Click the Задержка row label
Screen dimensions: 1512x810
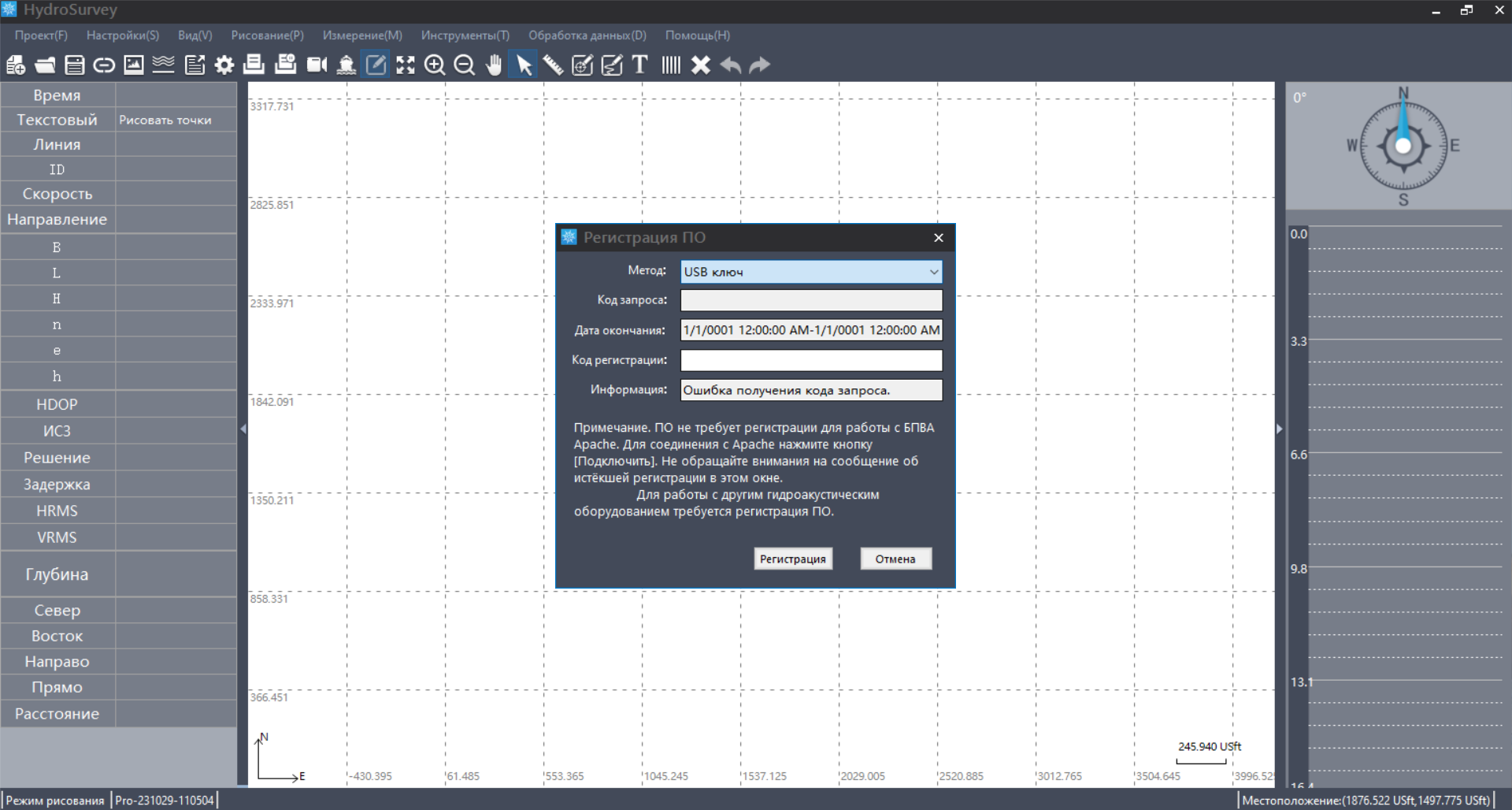coord(57,485)
